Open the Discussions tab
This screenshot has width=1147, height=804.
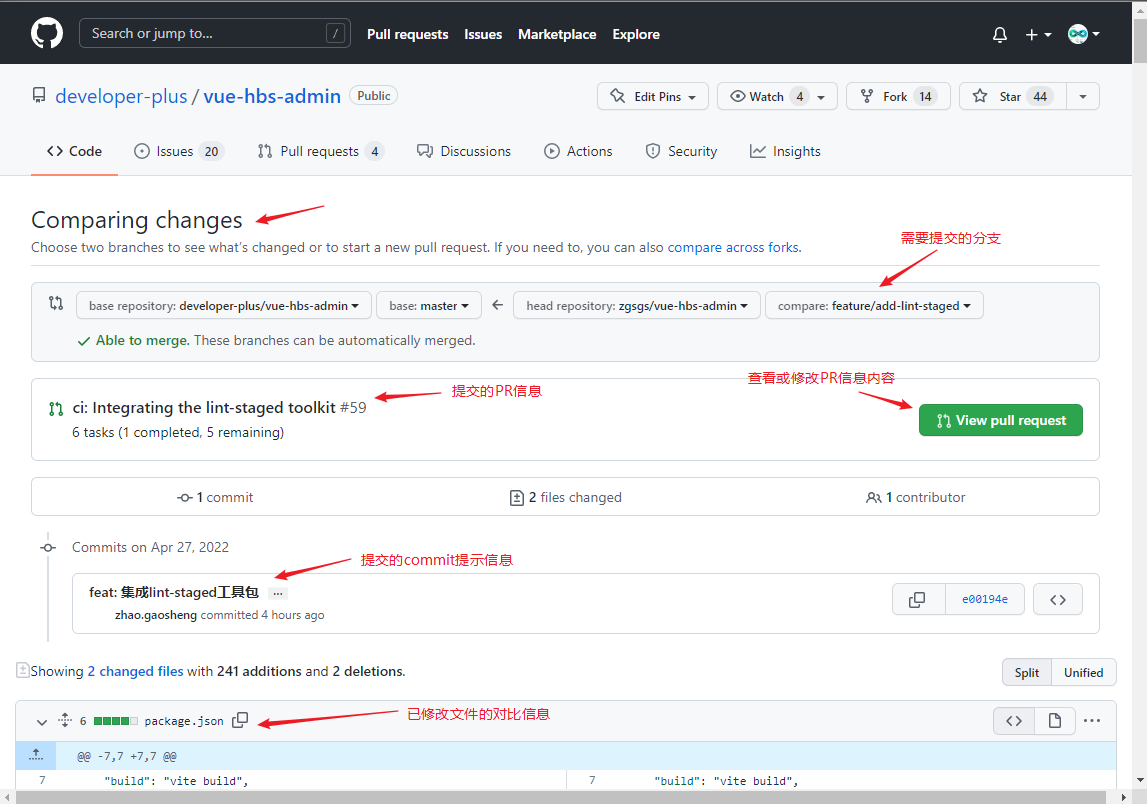464,151
